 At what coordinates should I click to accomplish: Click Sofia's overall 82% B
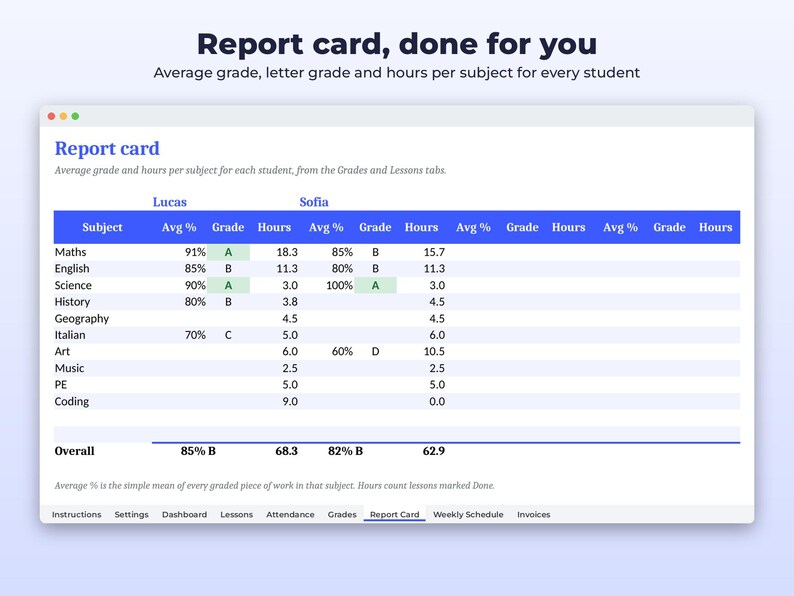tap(345, 451)
